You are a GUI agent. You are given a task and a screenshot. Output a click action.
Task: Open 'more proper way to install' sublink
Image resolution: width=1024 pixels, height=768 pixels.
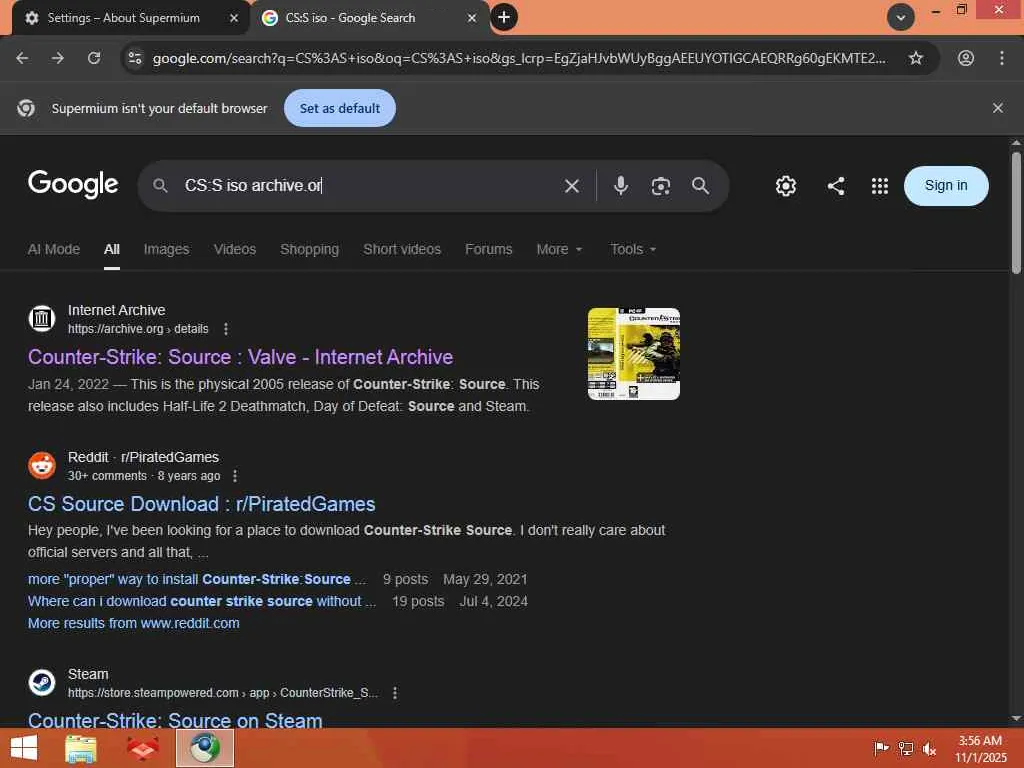(196, 579)
